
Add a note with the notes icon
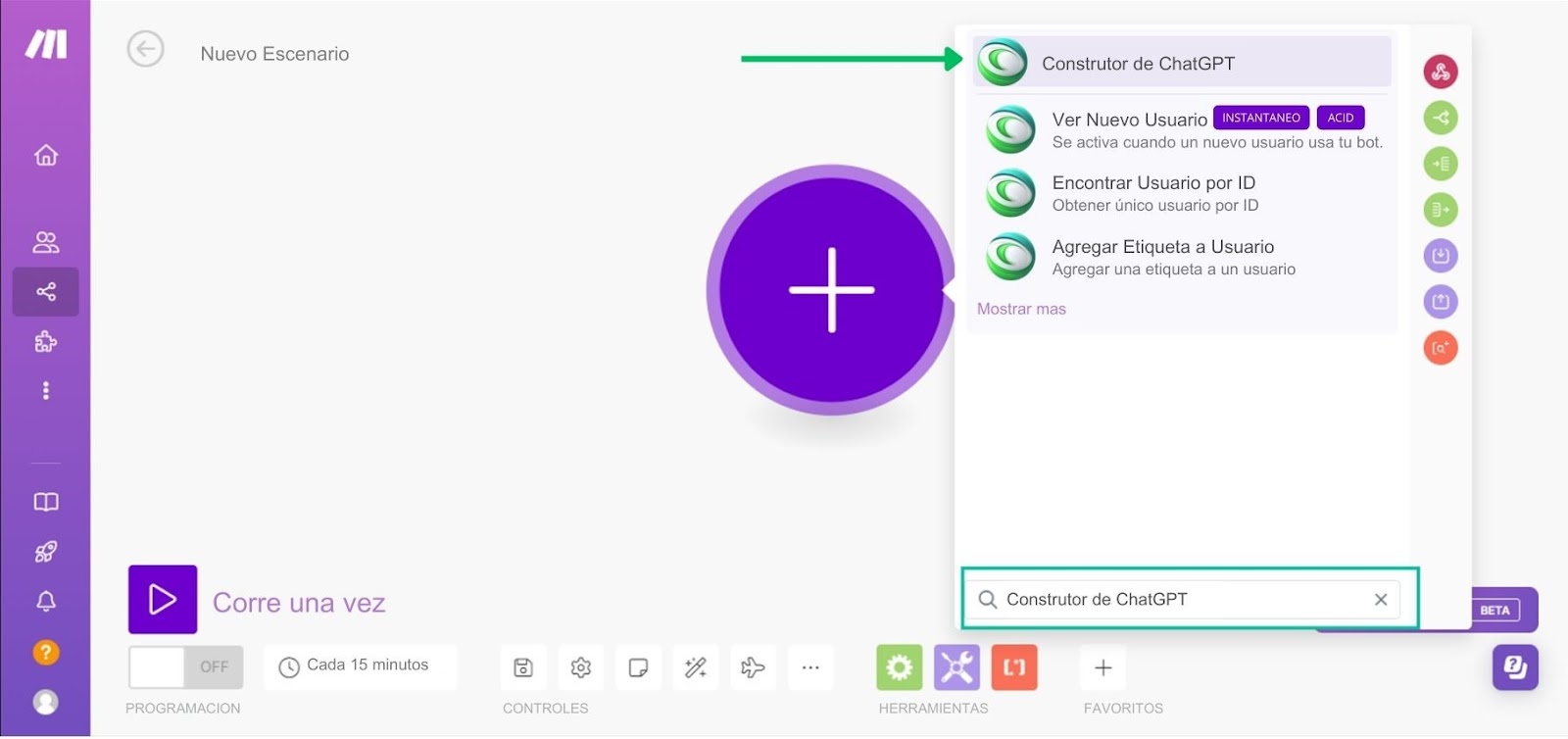(638, 667)
